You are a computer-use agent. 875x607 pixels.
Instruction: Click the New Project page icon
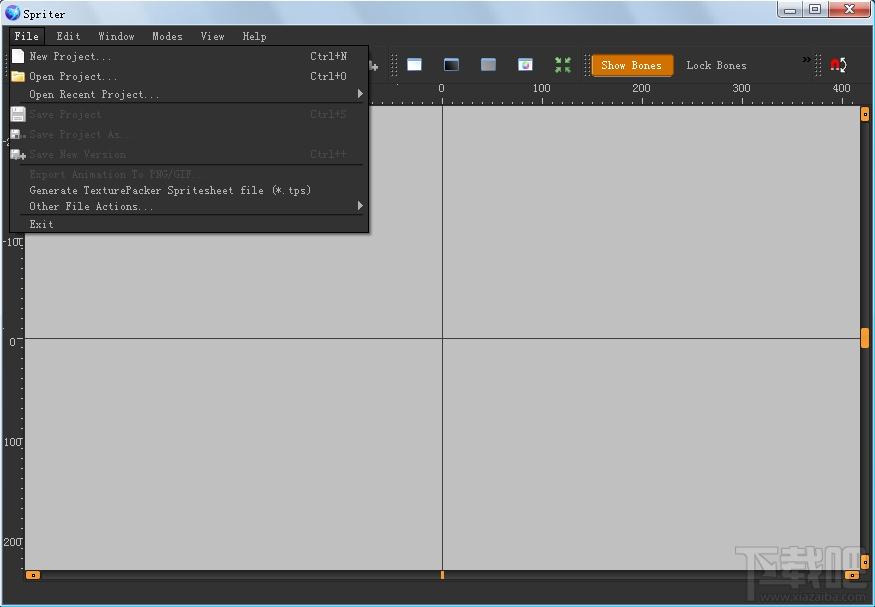(x=18, y=57)
